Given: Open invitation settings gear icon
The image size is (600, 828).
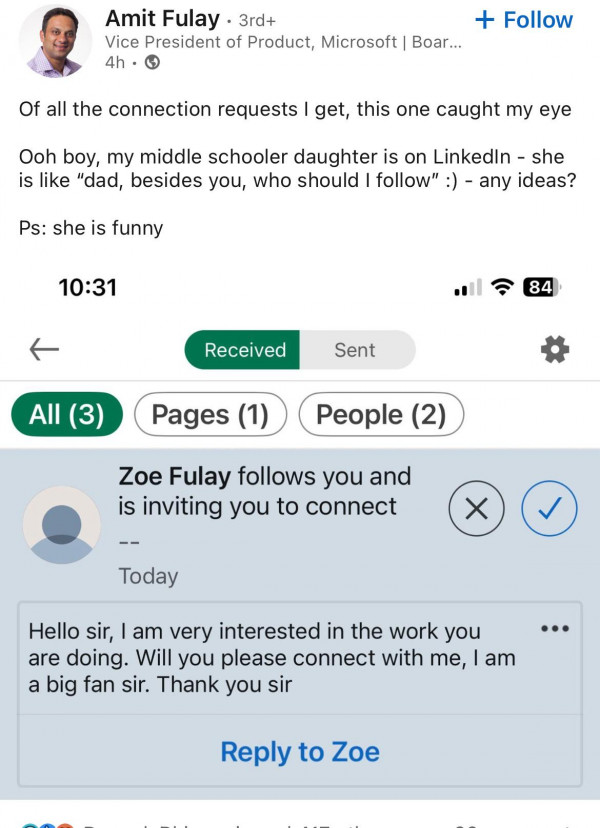Looking at the screenshot, I should tap(554, 349).
